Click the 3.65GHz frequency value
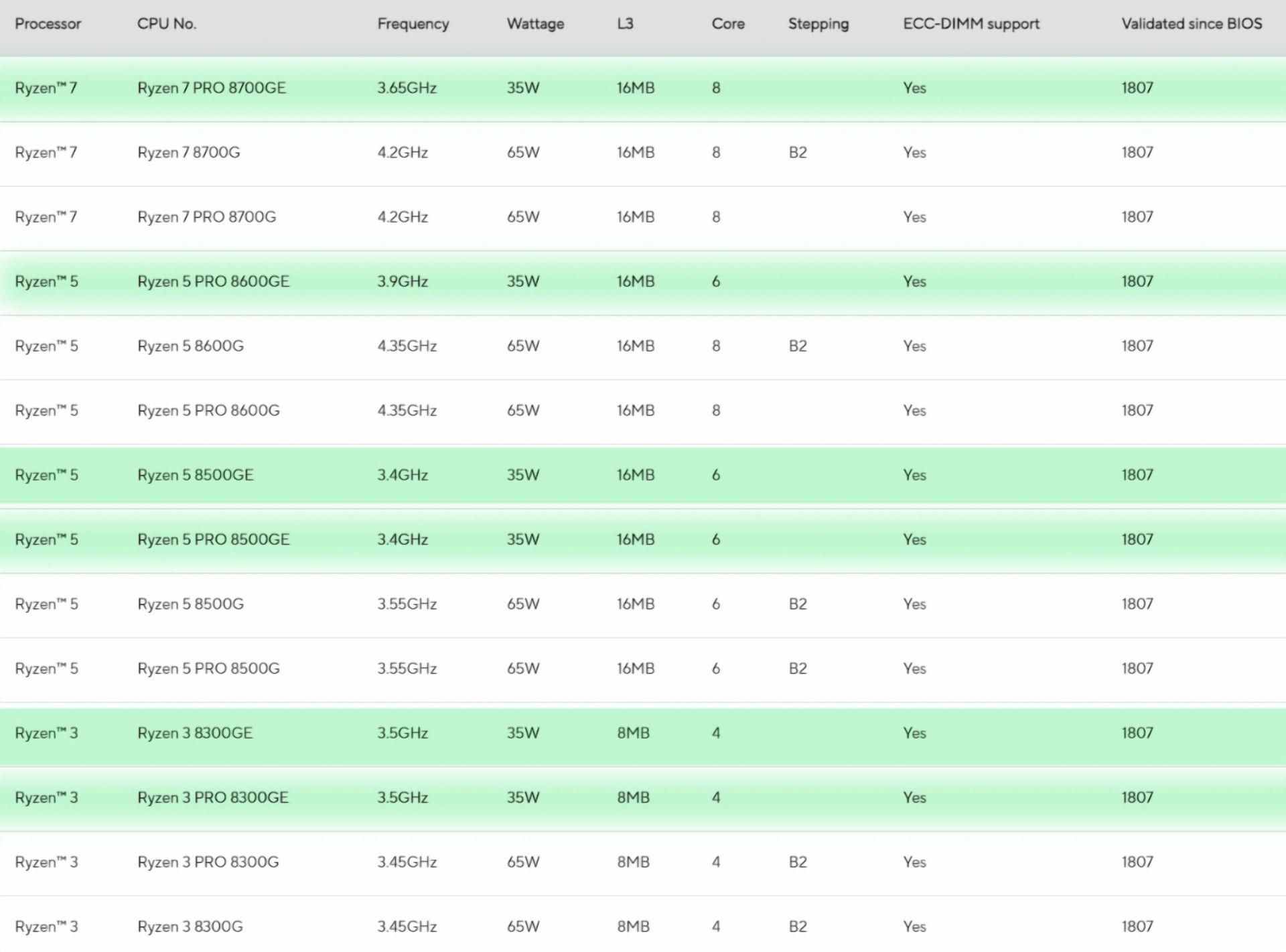The width and height of the screenshot is (1286, 952). 407,88
